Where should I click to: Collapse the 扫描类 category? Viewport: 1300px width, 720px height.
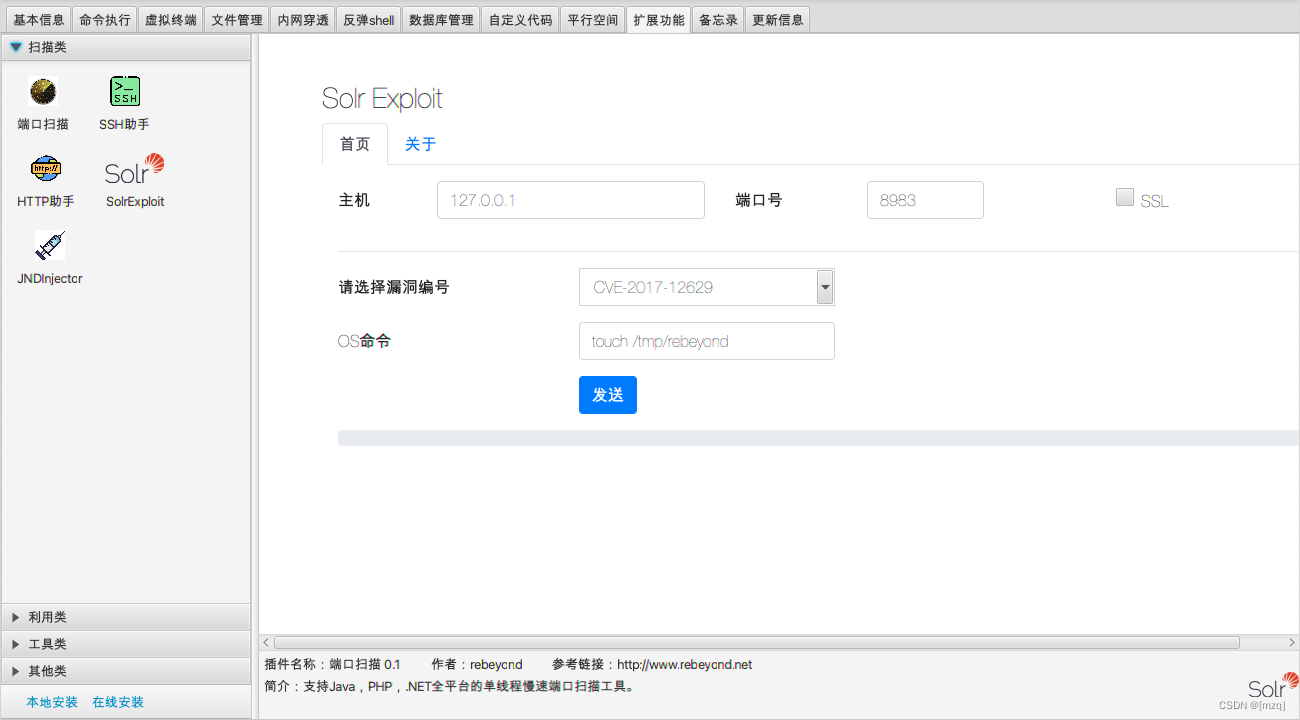126,47
